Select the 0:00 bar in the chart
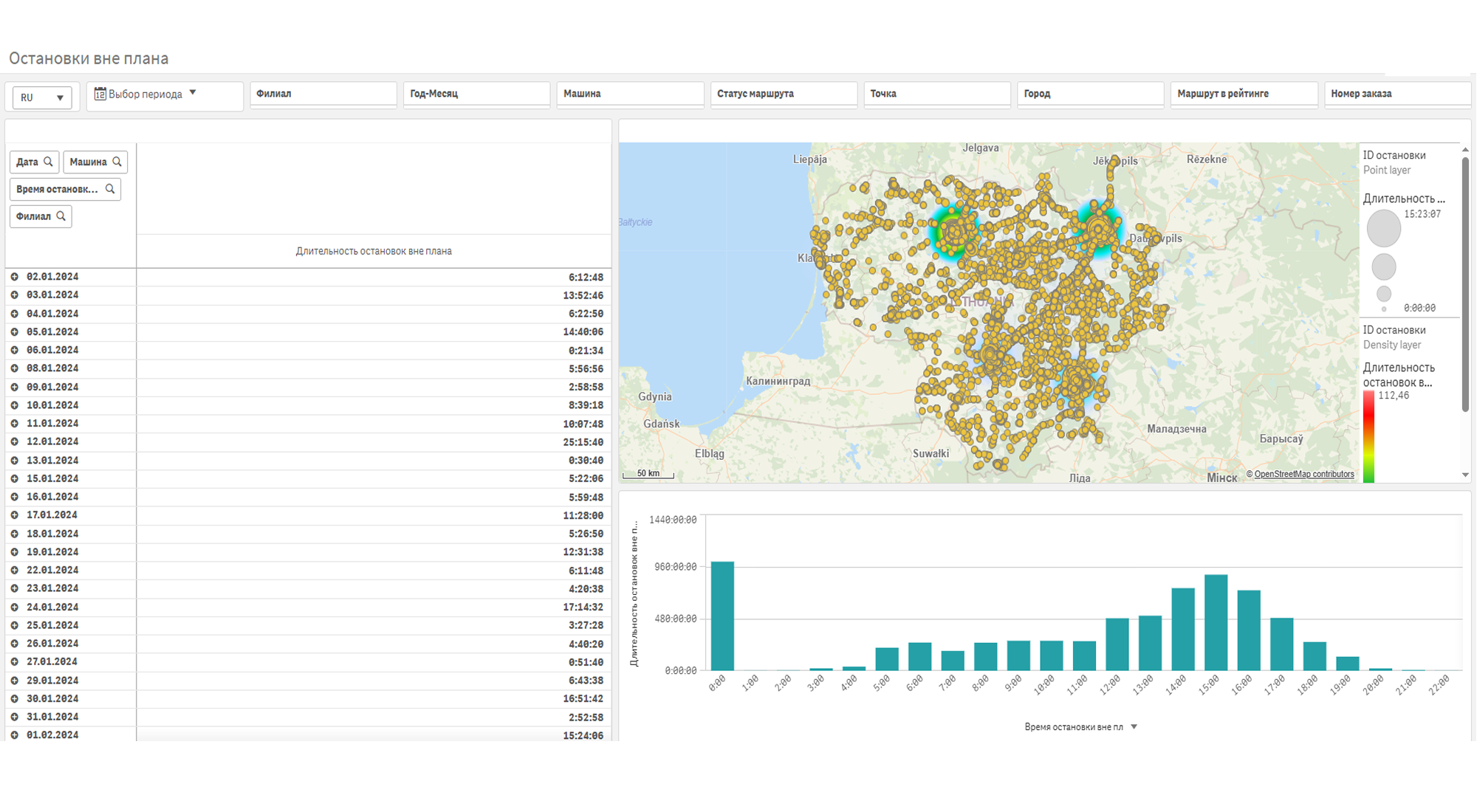 click(x=722, y=616)
